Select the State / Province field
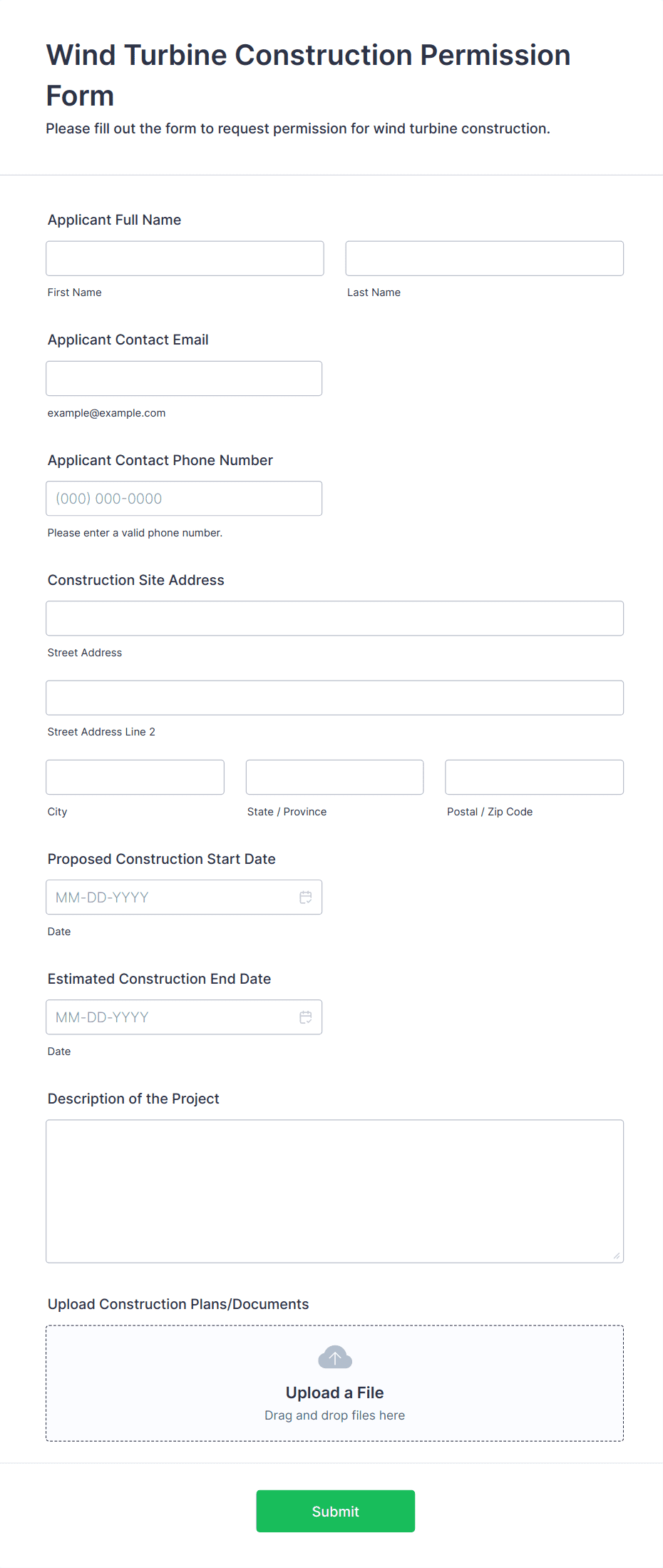 pos(335,777)
